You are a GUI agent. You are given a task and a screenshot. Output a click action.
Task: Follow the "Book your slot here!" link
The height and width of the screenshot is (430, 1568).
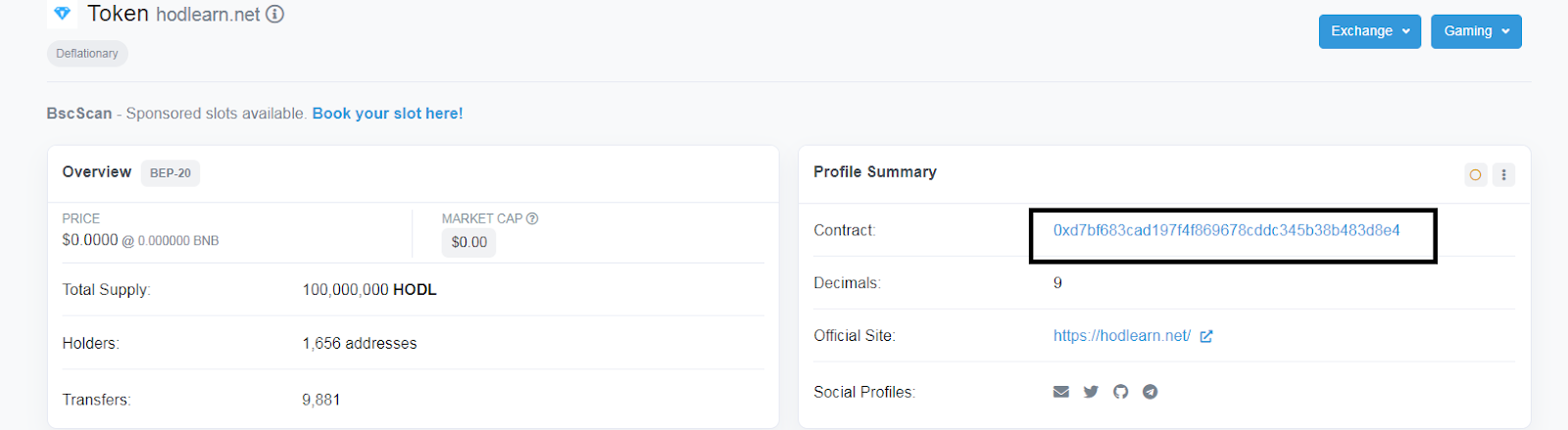387,114
